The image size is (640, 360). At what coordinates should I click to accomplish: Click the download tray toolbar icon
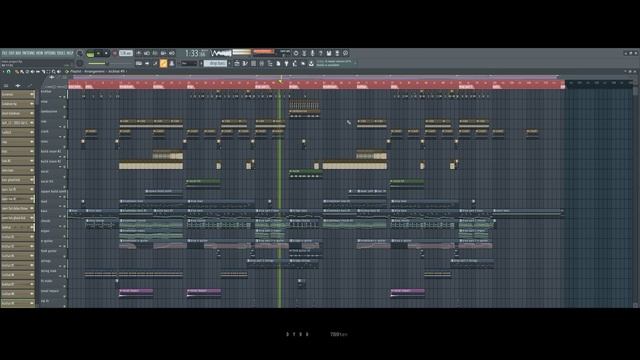click(311, 63)
